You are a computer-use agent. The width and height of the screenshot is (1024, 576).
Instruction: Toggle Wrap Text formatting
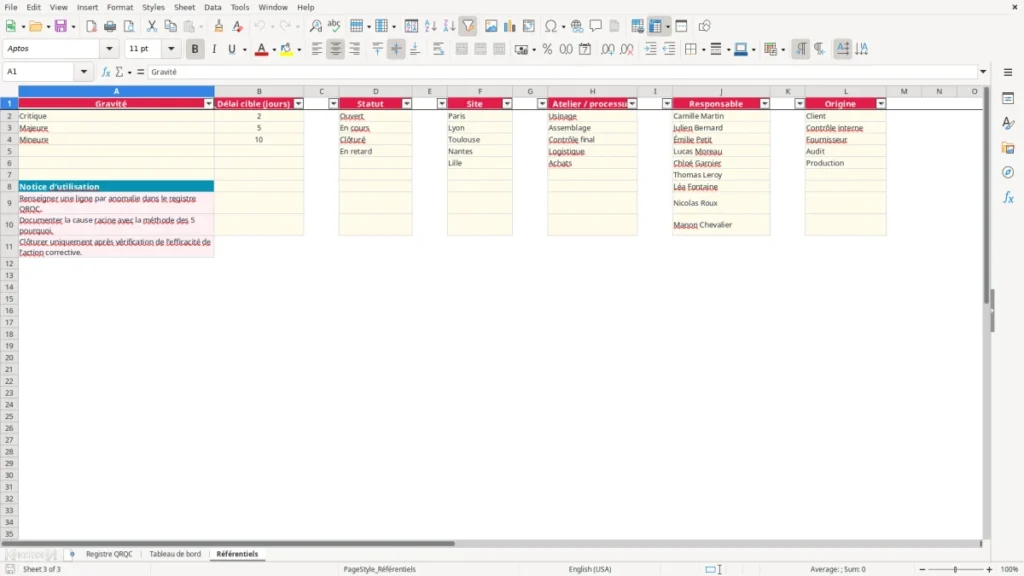(438, 49)
